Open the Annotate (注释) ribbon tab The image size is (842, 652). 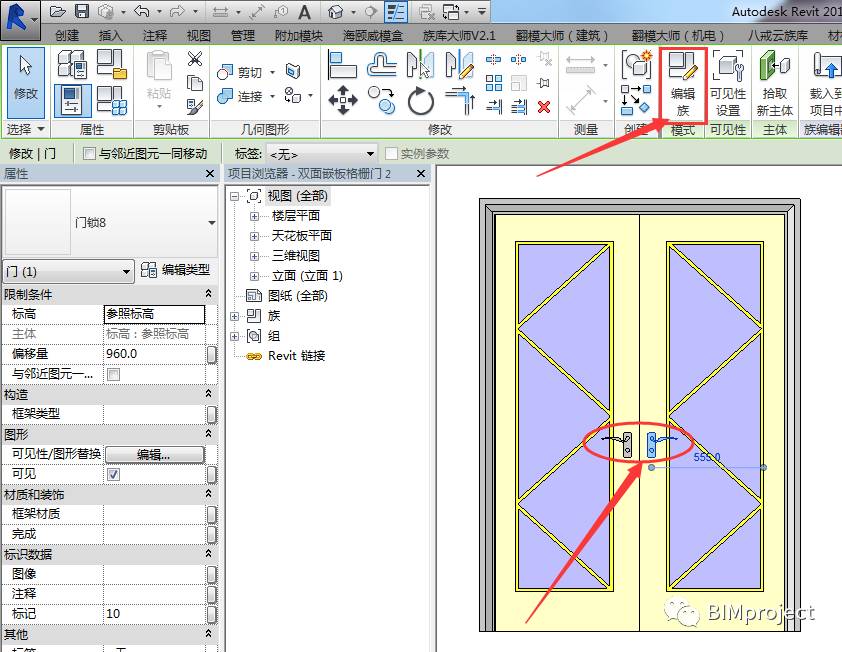point(155,35)
